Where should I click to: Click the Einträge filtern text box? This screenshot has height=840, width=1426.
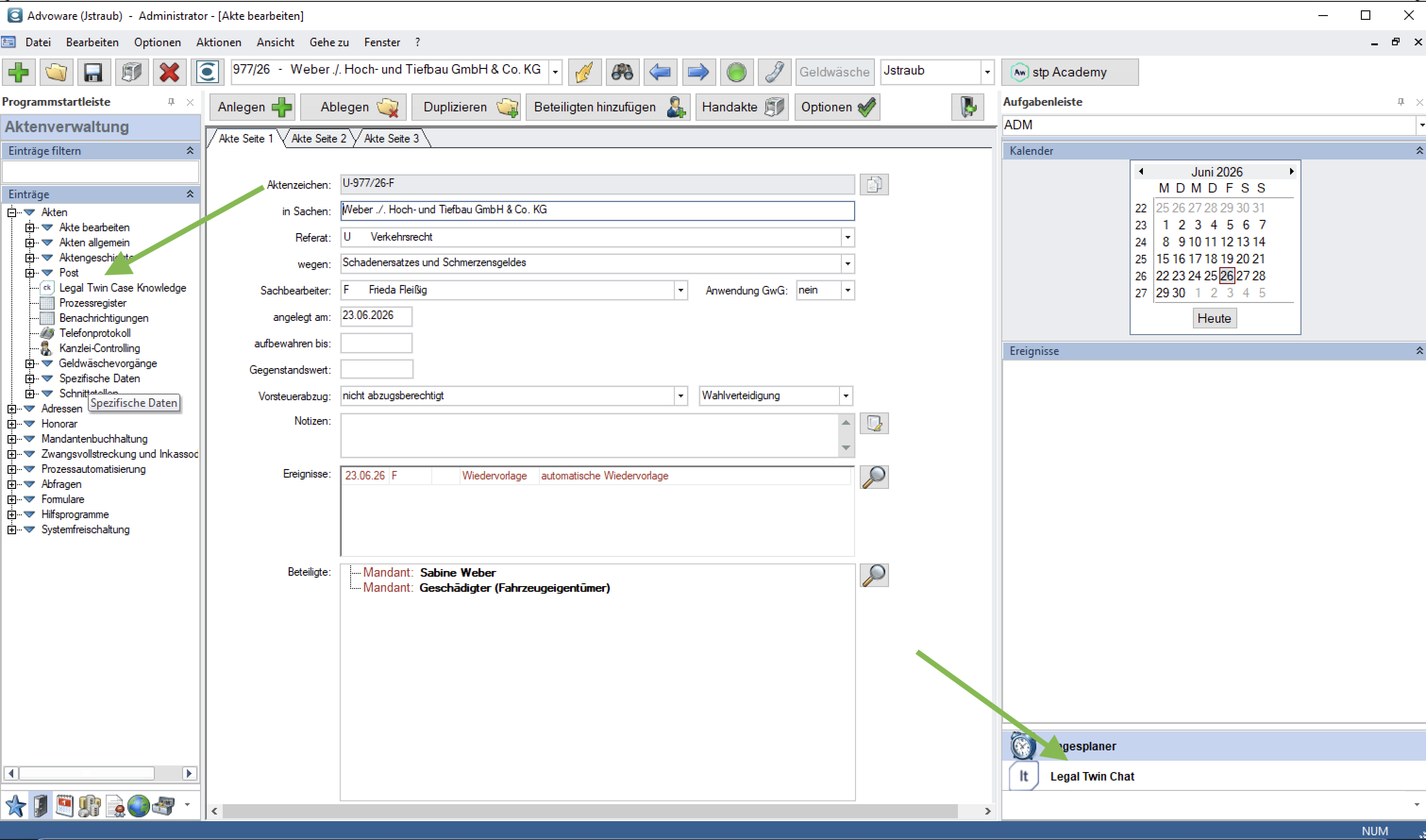pyautogui.click(x=100, y=171)
